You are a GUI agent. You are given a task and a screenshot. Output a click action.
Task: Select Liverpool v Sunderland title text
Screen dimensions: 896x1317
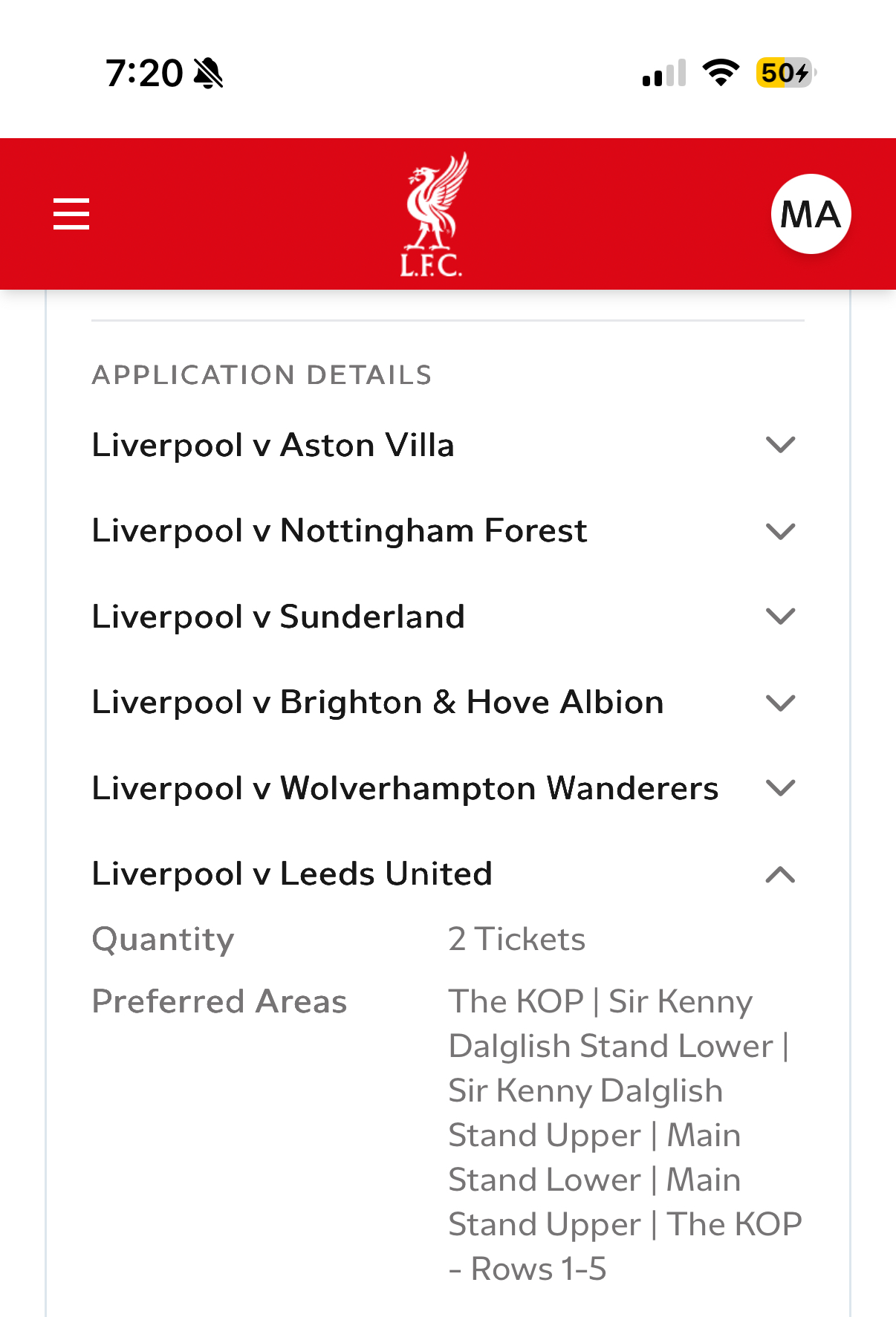[x=279, y=617]
